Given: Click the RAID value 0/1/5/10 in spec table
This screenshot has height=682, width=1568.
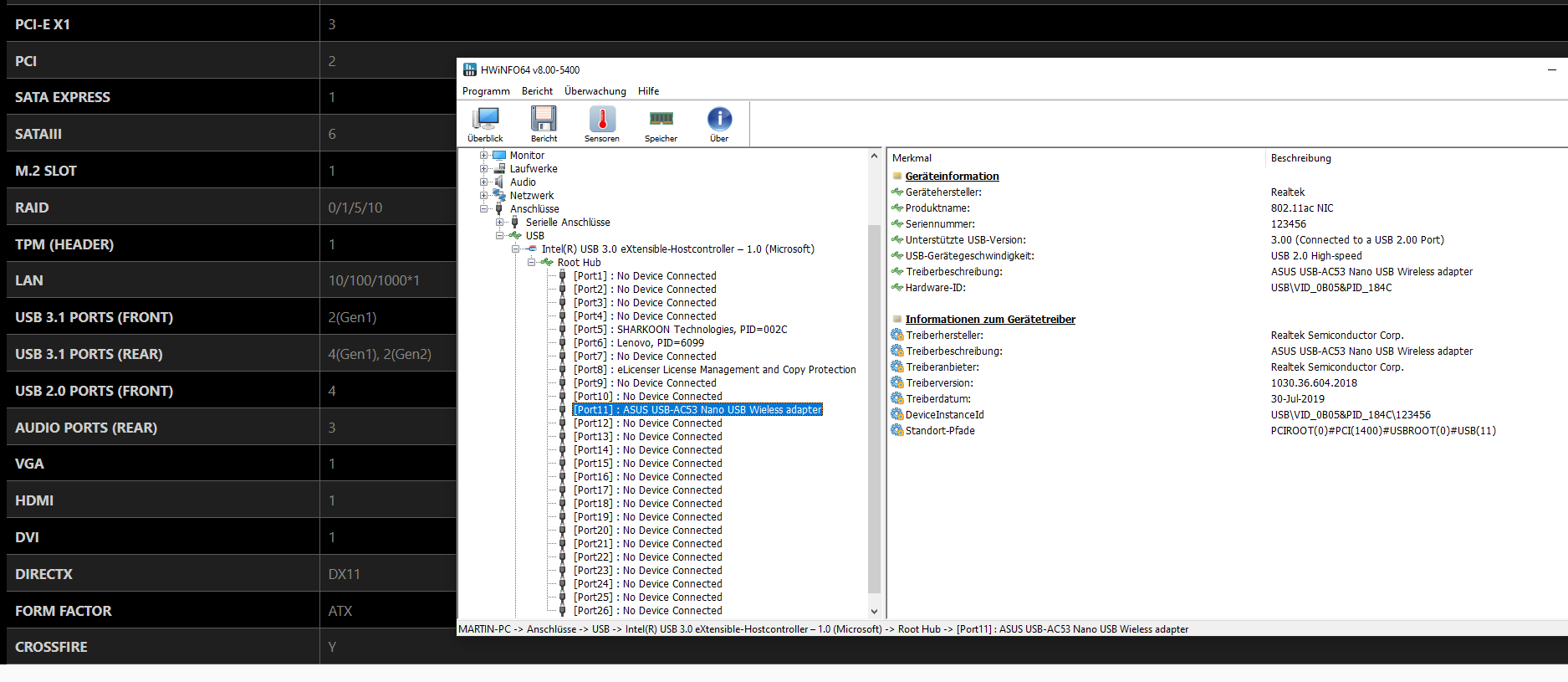Looking at the screenshot, I should click(355, 208).
